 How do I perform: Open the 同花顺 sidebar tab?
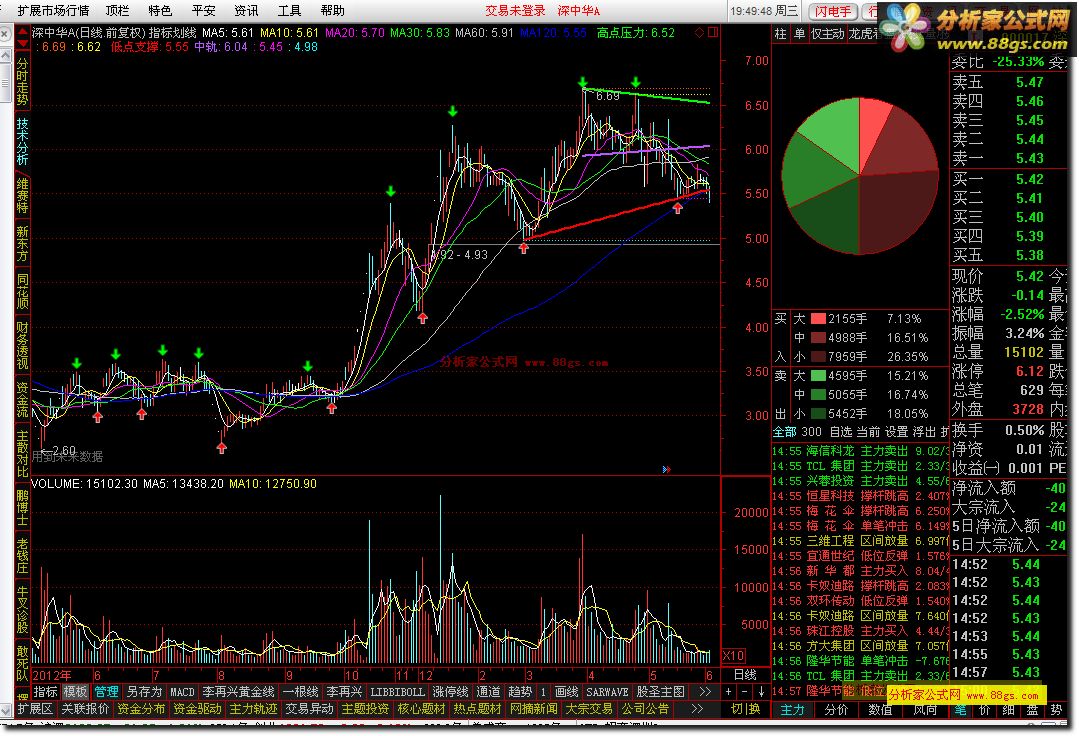click(x=22, y=291)
